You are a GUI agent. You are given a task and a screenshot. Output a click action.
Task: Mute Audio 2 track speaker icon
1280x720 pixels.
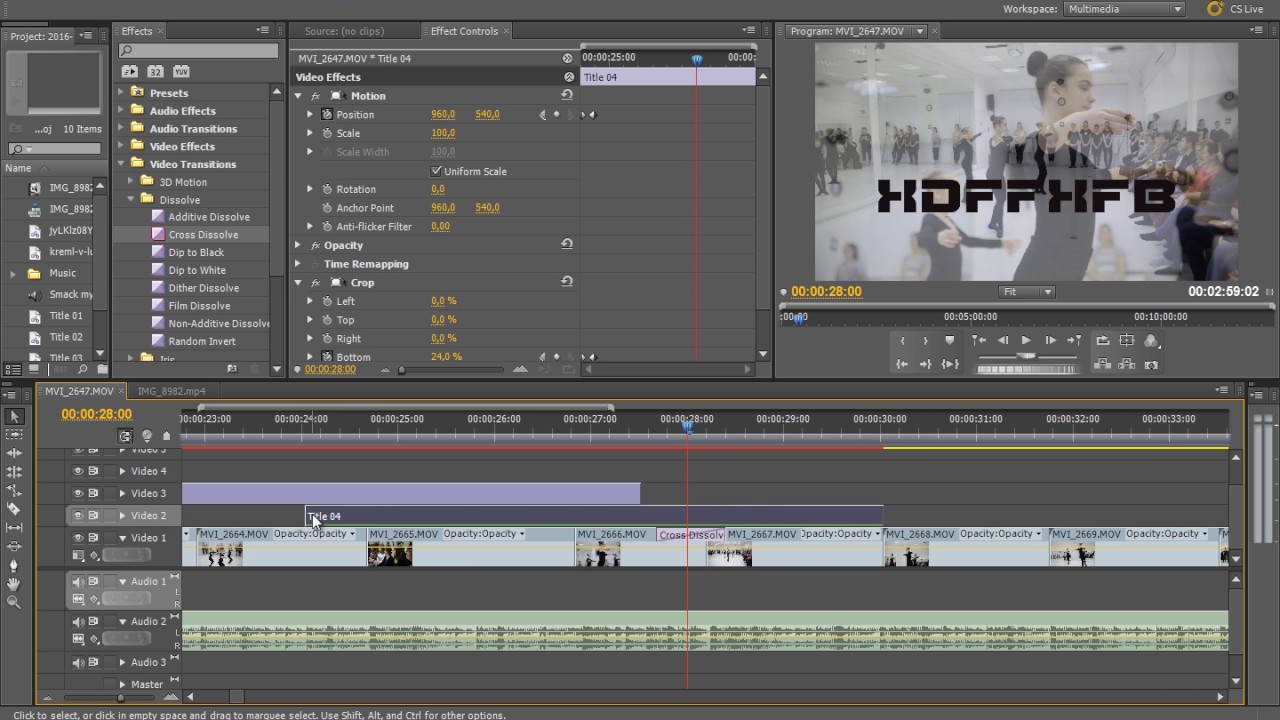click(x=78, y=621)
